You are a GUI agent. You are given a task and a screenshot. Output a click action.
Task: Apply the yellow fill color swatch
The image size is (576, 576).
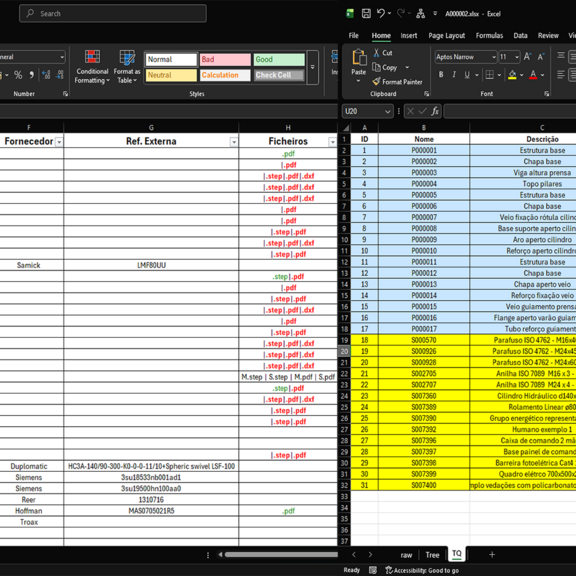tap(512, 75)
